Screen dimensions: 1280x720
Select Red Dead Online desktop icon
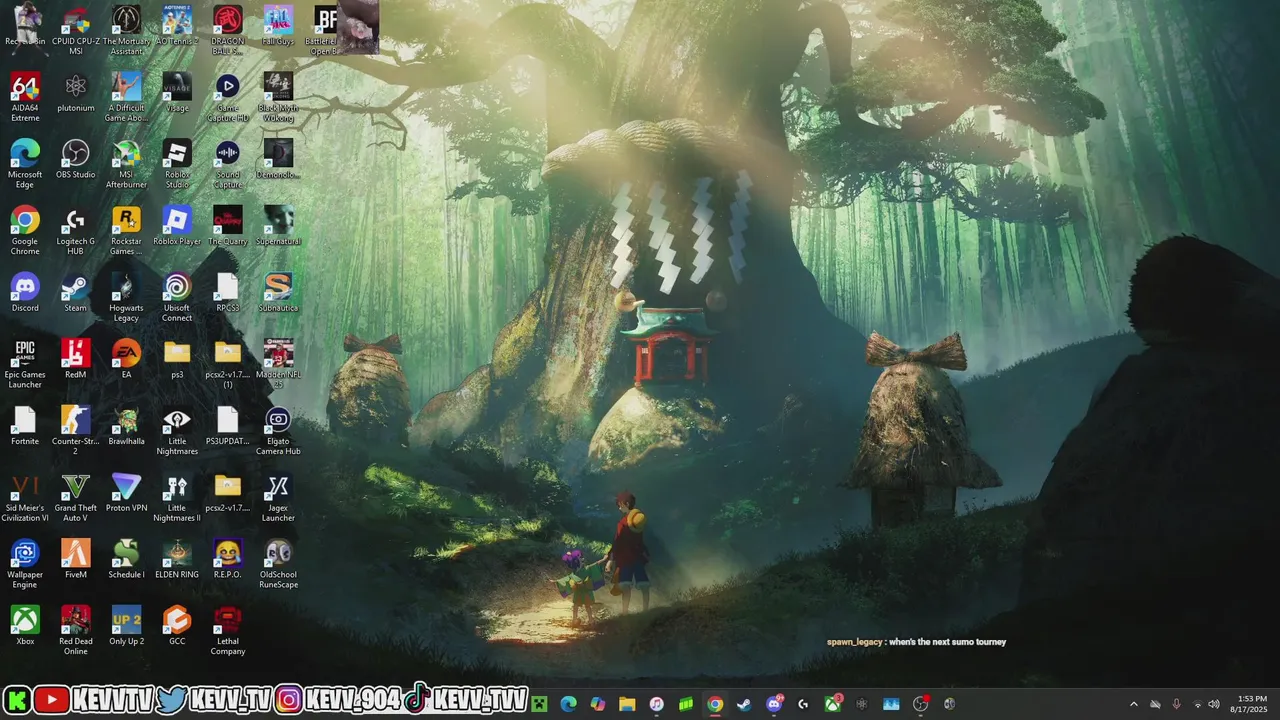click(76, 631)
